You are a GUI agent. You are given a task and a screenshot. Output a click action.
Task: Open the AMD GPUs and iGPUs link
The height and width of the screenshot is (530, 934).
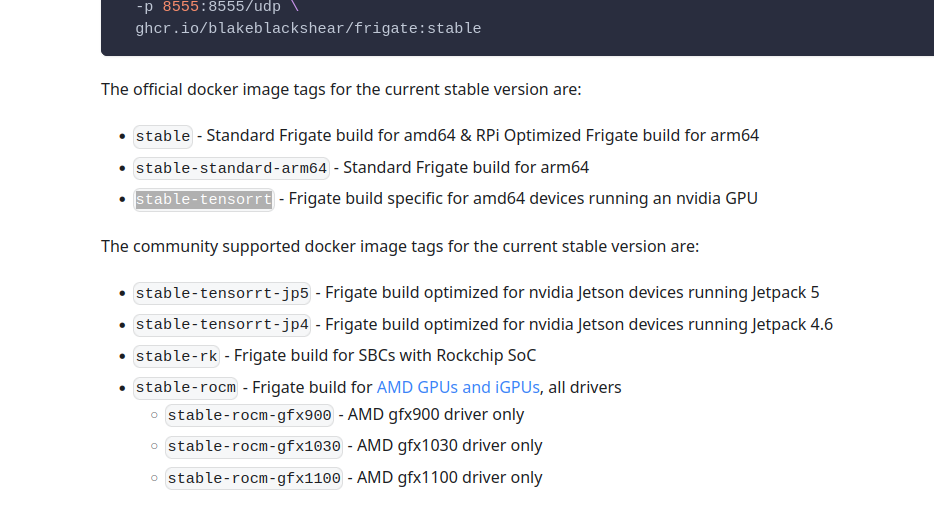pos(458,388)
